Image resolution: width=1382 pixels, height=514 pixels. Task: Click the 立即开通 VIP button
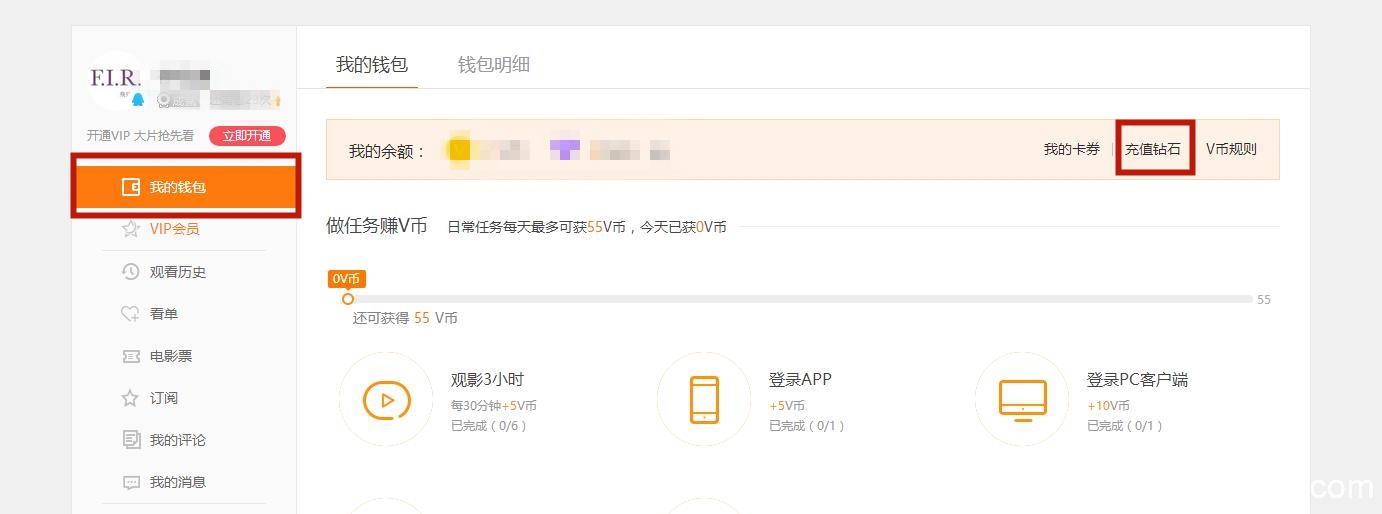[x=247, y=136]
